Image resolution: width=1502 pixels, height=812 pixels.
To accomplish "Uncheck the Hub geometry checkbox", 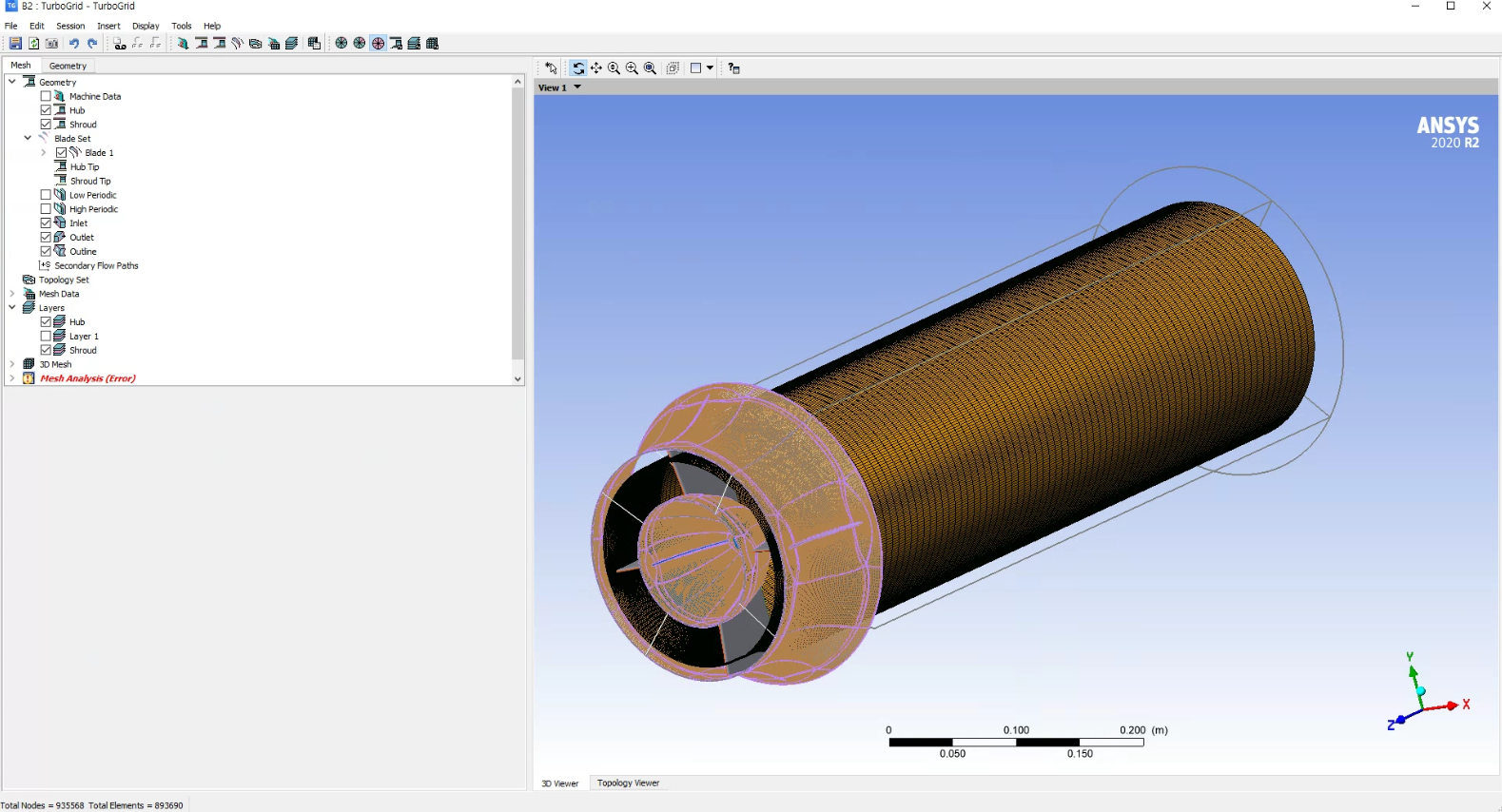I will (x=46, y=110).
